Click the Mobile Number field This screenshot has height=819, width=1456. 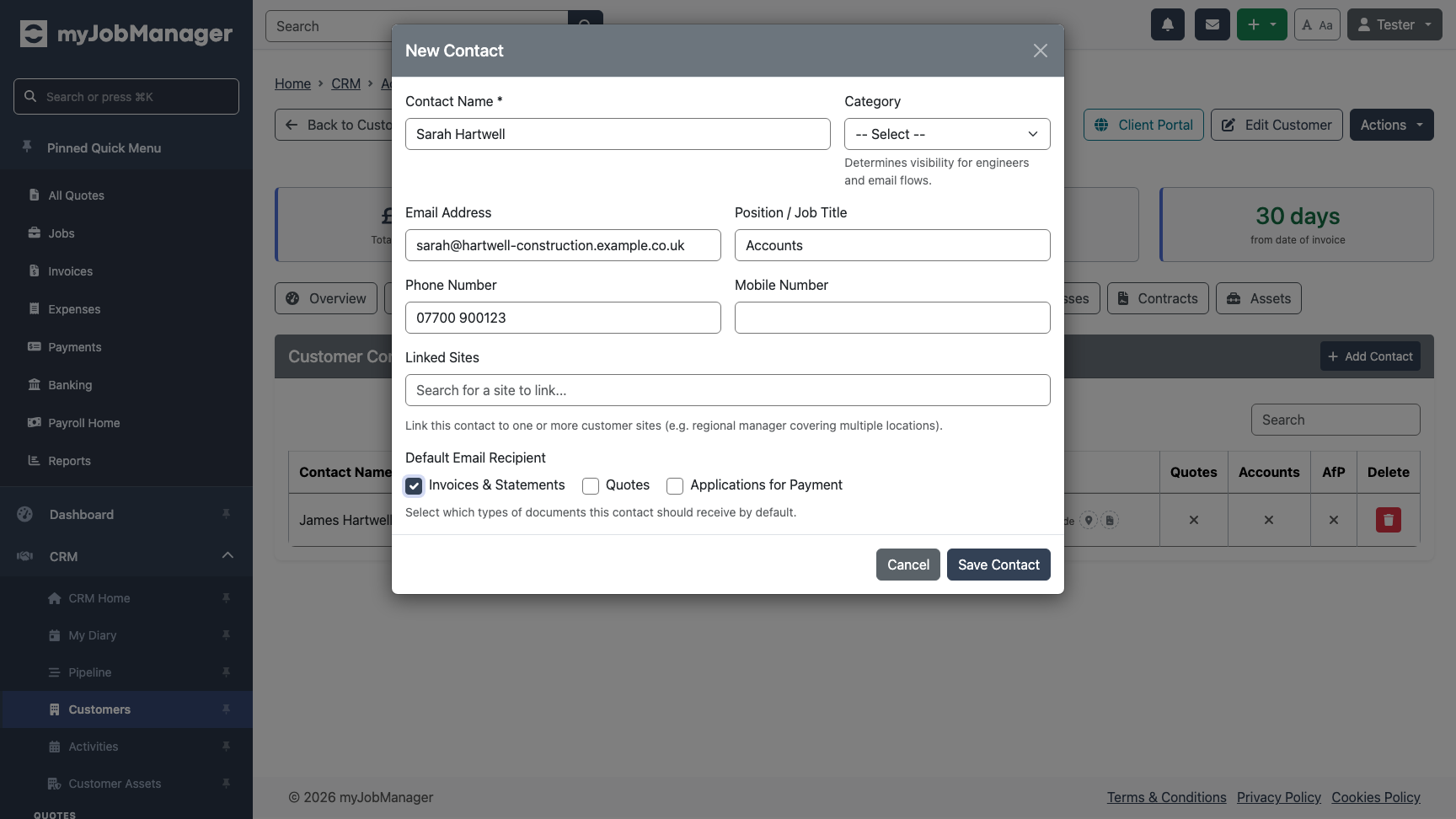coord(892,318)
